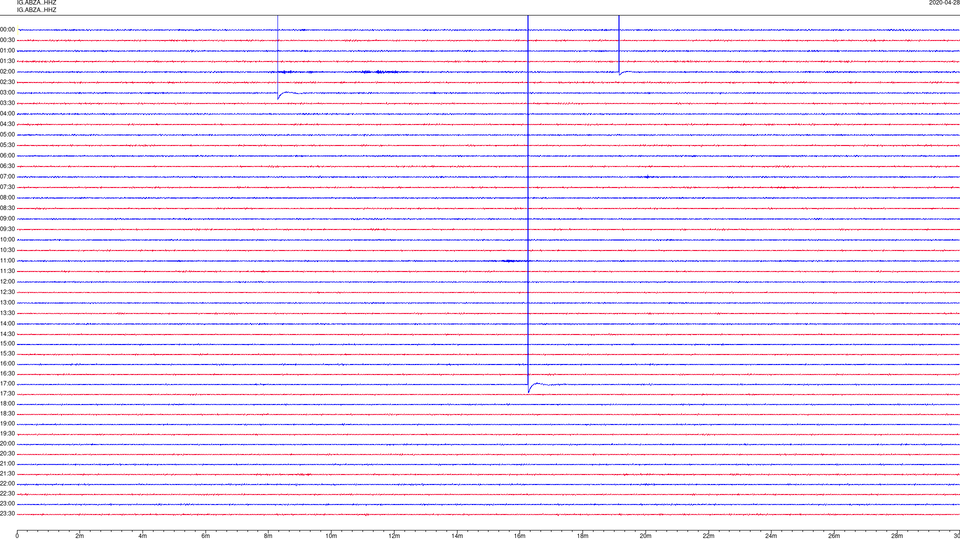
Task: Click the 16m axis tick label
Action: click(520, 536)
